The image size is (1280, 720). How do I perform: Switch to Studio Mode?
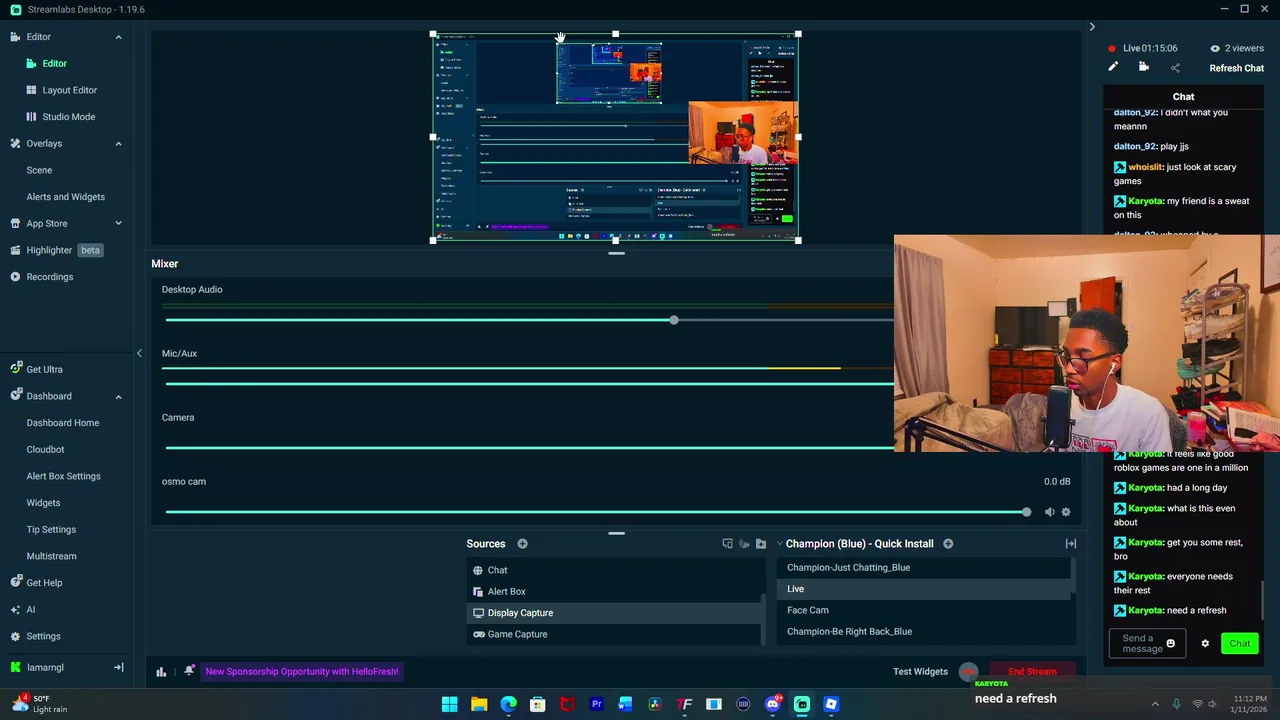point(68,117)
